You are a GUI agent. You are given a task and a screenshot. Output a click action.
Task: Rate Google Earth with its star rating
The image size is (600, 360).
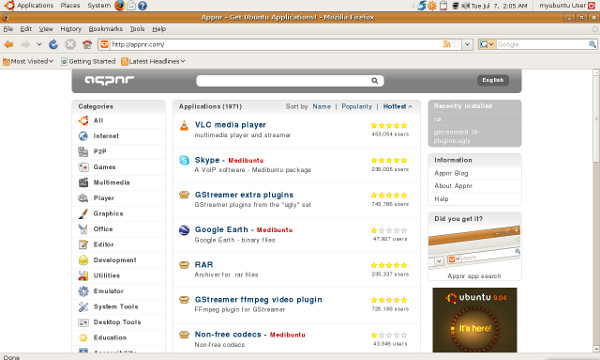[x=389, y=230]
